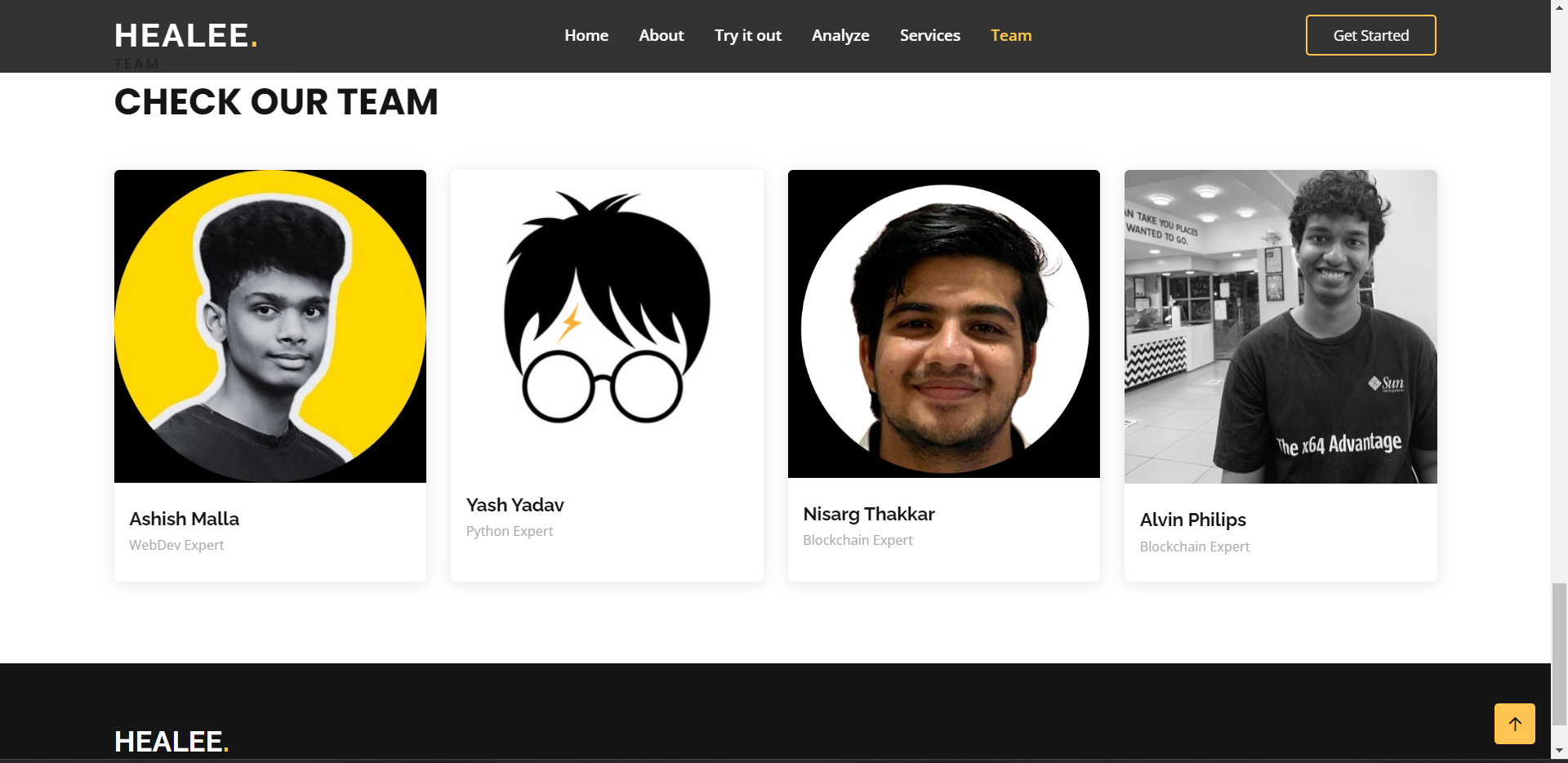
Task: Click the Nisarg Thakkar name
Action: click(x=869, y=514)
